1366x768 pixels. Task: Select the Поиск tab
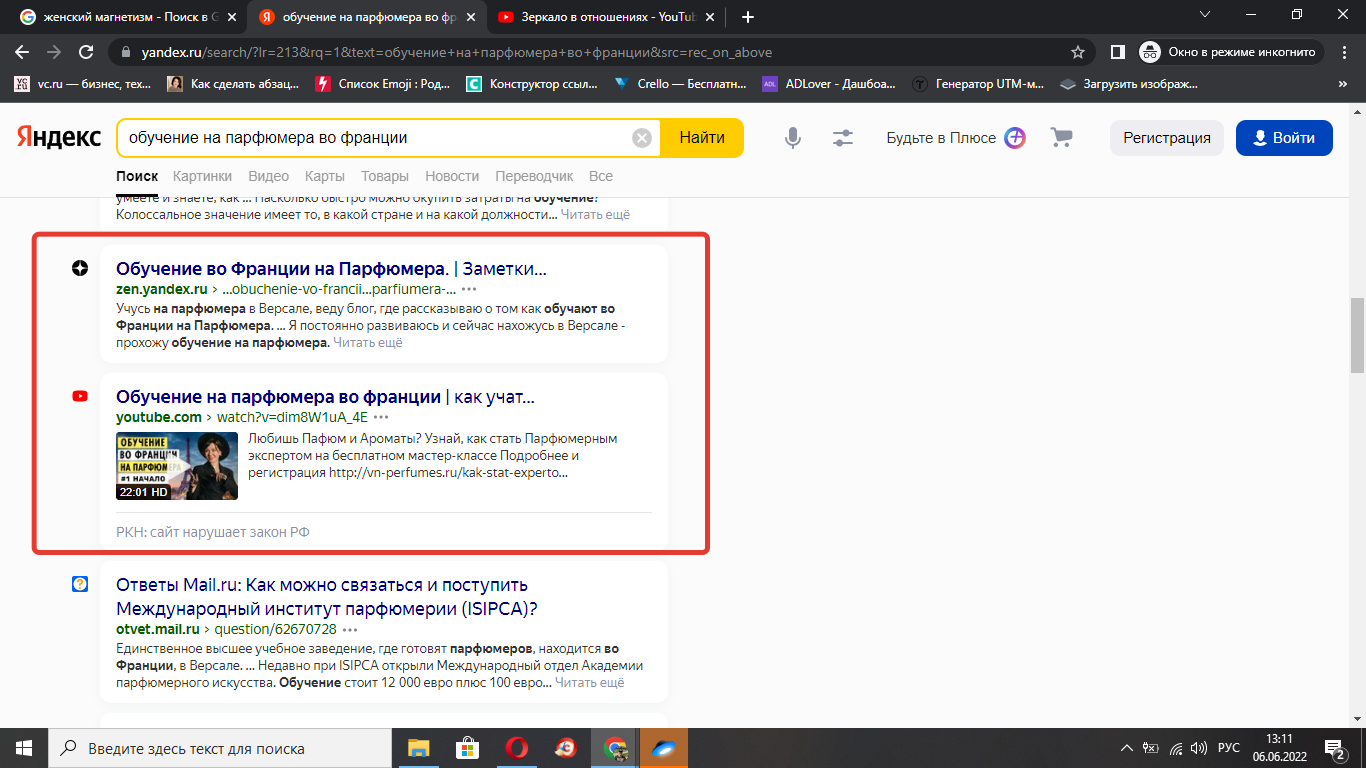tap(137, 177)
